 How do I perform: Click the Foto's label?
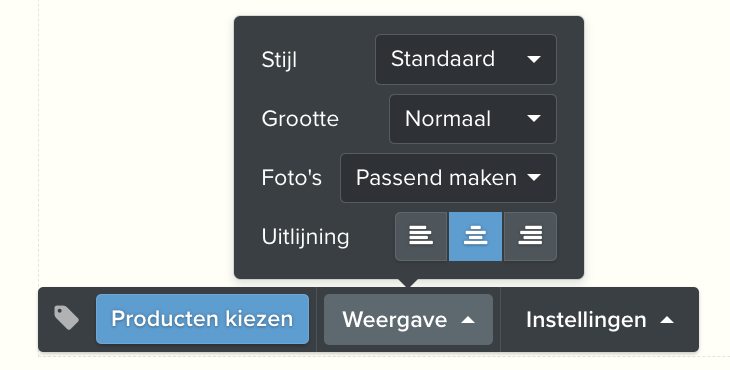[291, 178]
